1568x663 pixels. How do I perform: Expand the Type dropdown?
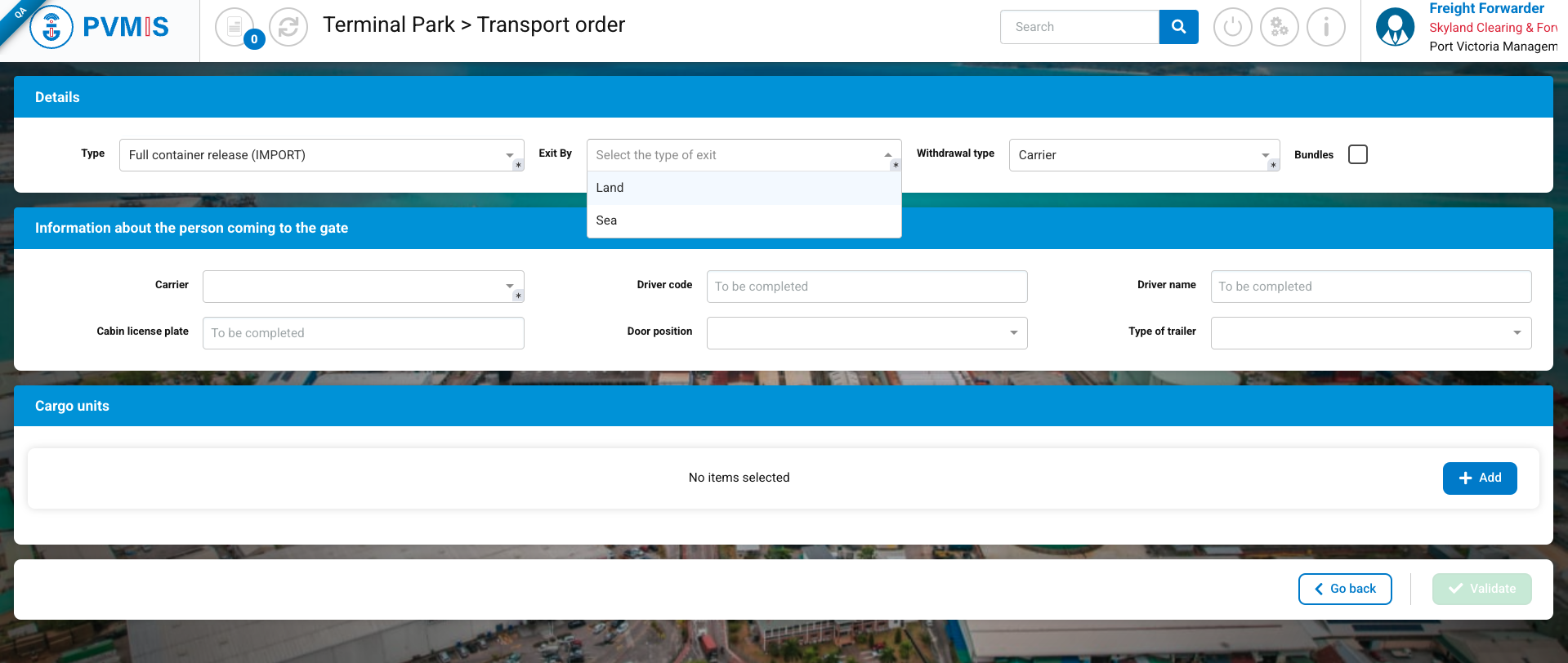pos(321,155)
